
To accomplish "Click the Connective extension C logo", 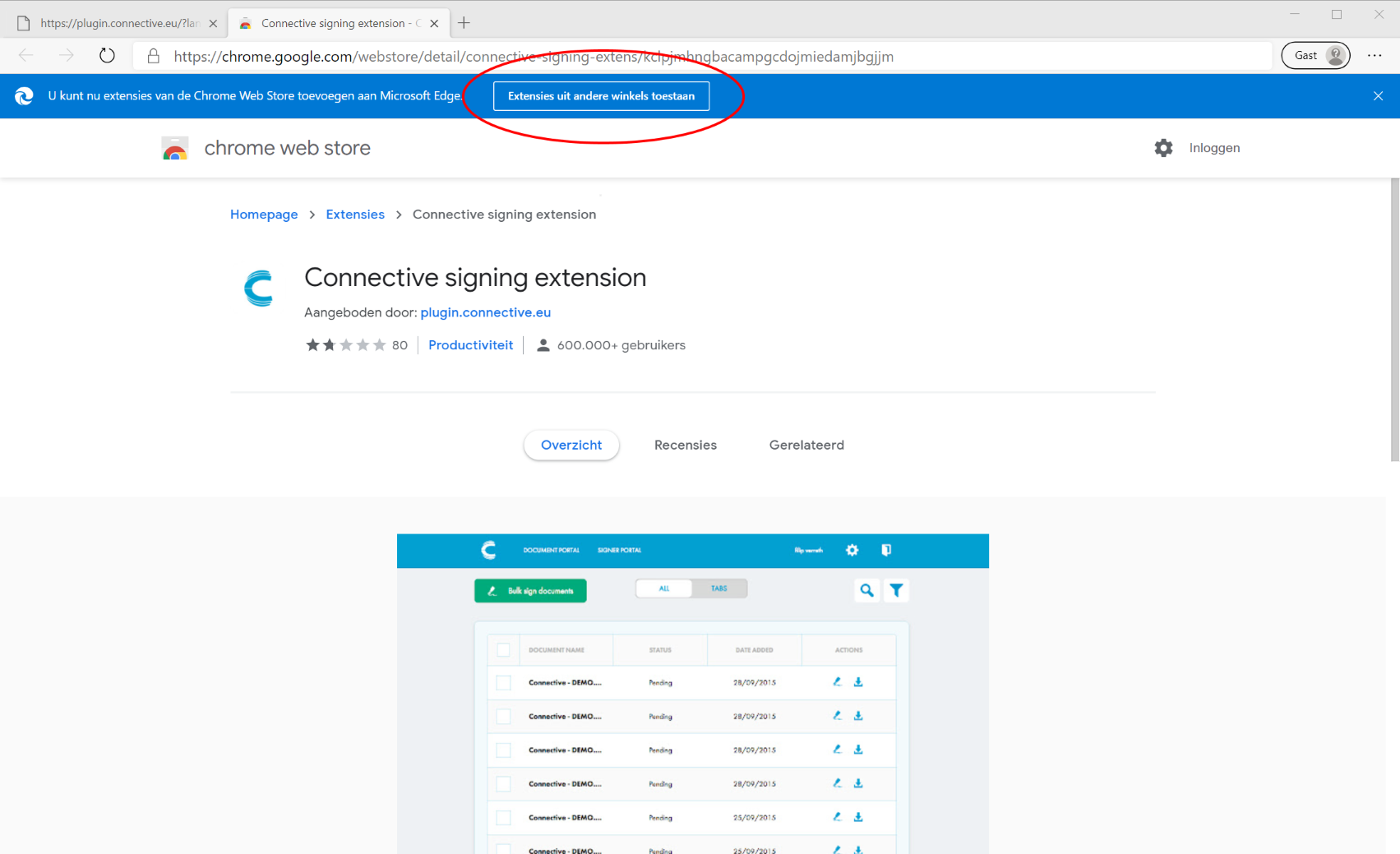I will (x=259, y=289).
